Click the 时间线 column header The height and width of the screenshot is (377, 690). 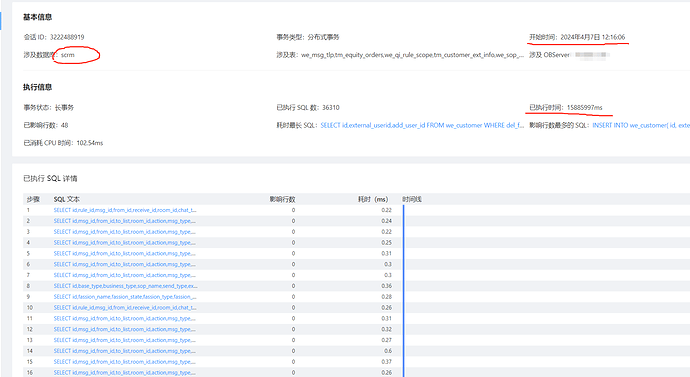[412, 199]
